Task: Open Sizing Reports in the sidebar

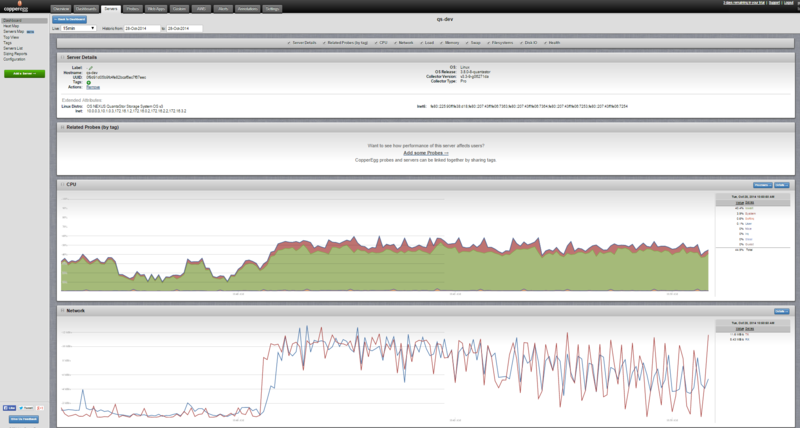Action: pos(15,54)
